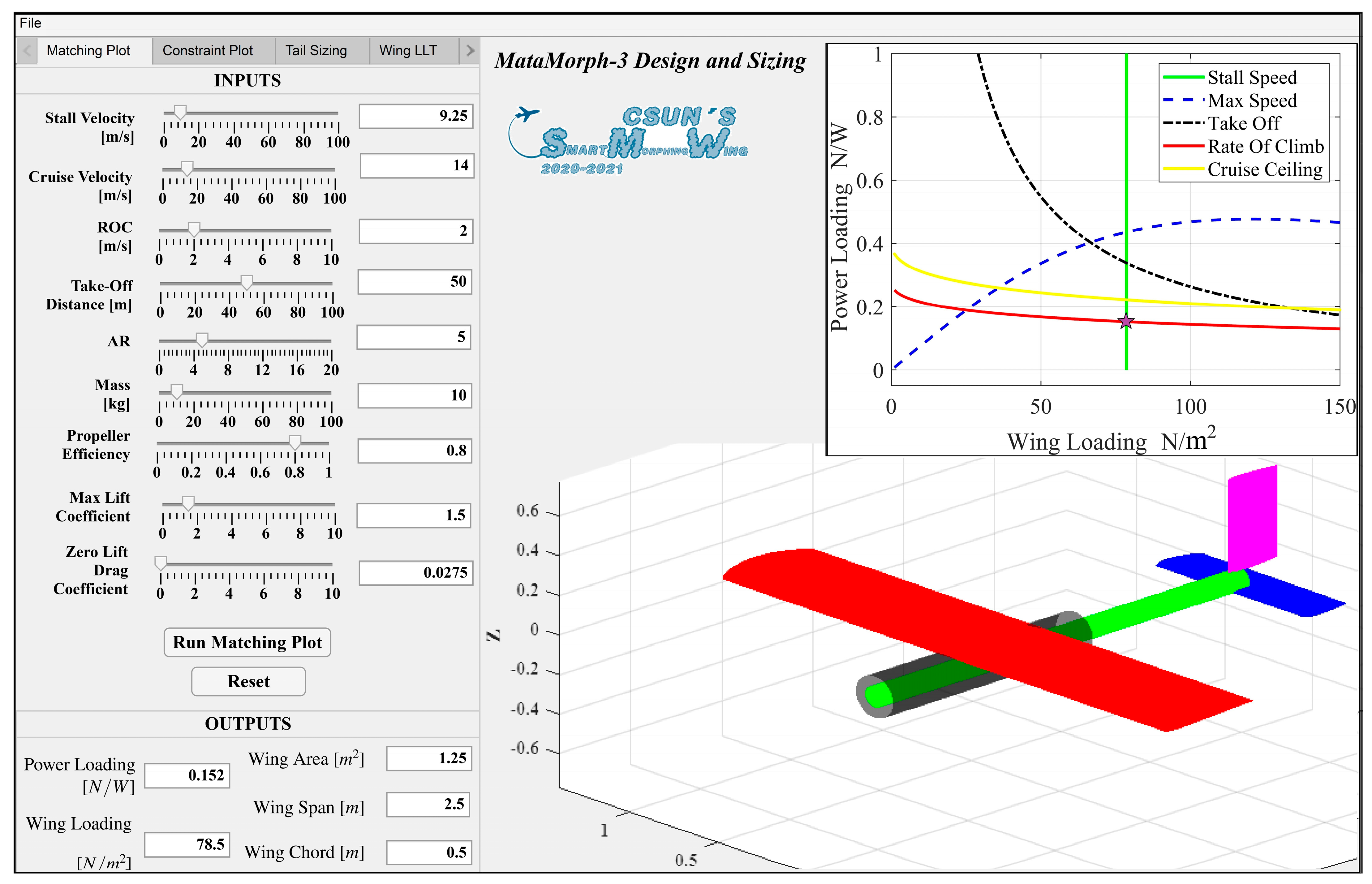Click the Propeller Efficiency slider handle
The height and width of the screenshot is (884, 1372).
[x=295, y=442]
